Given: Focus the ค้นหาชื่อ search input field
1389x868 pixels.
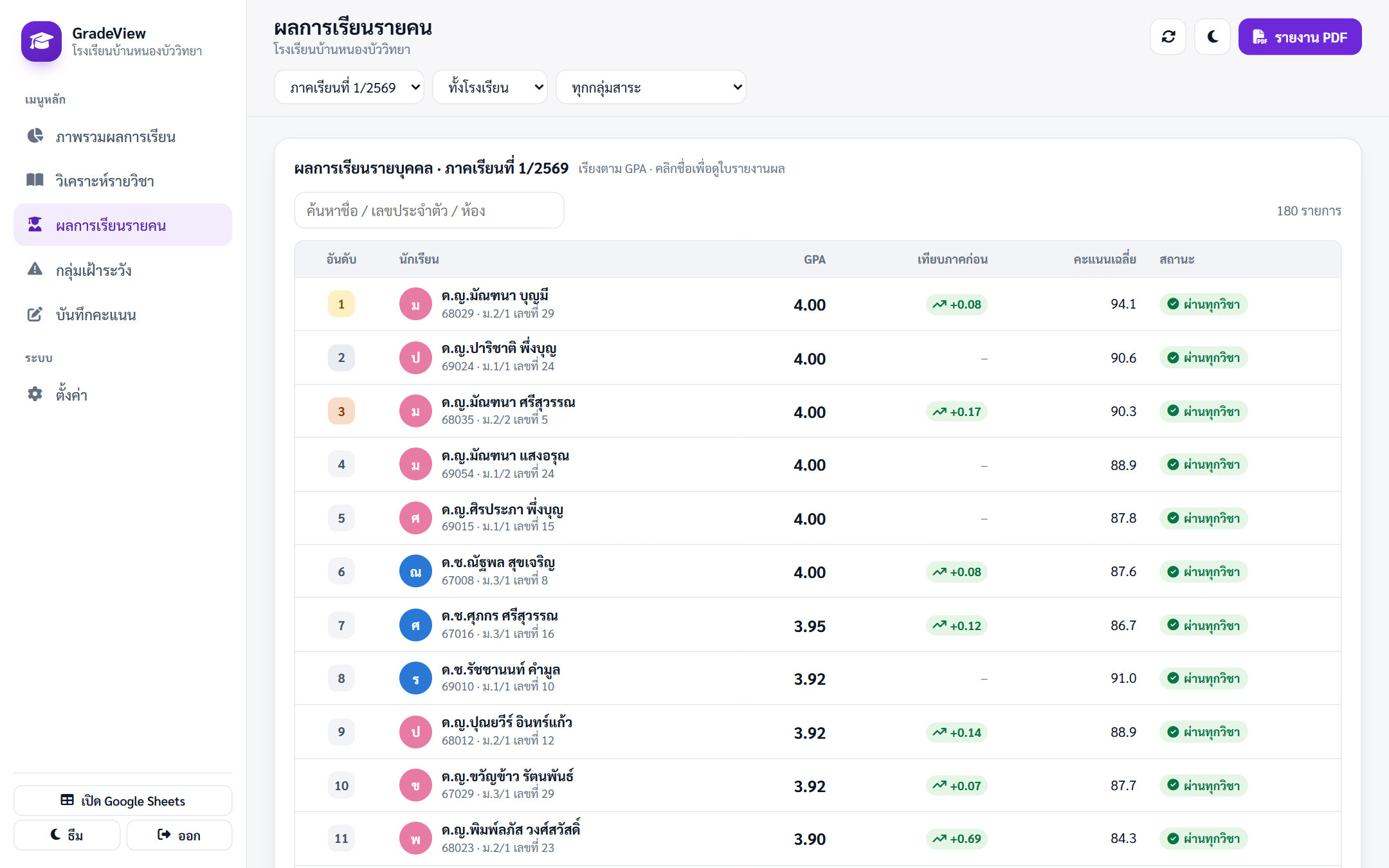Looking at the screenshot, I should 429,210.
